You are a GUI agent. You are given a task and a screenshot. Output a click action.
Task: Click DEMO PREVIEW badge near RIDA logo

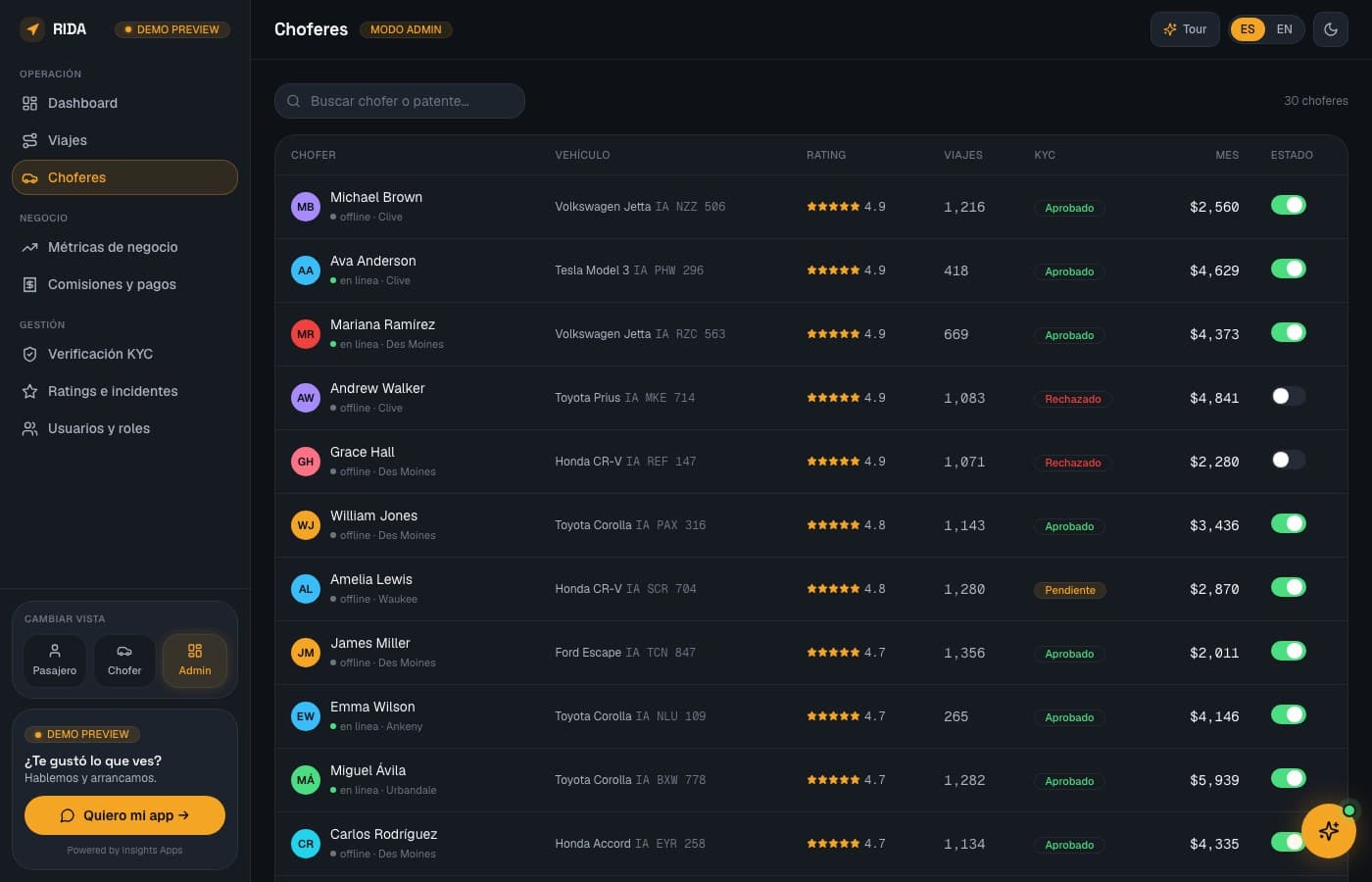[172, 29]
